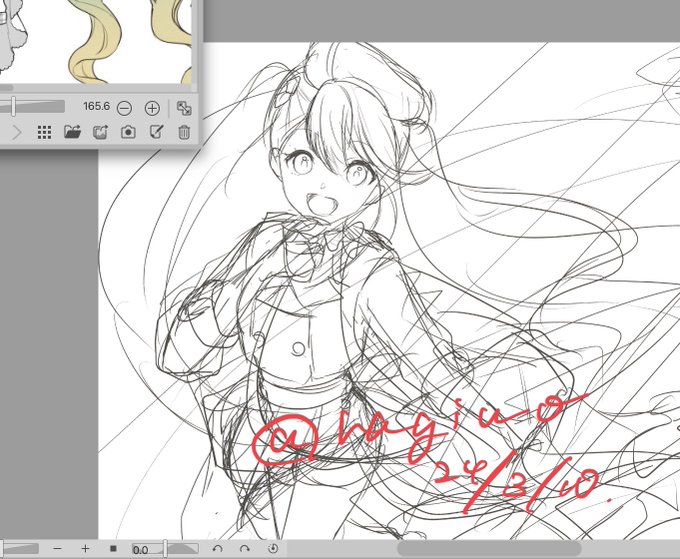680x559 pixels.
Task: Click the canvas zoom slider at bottom left
Action: click(20, 549)
